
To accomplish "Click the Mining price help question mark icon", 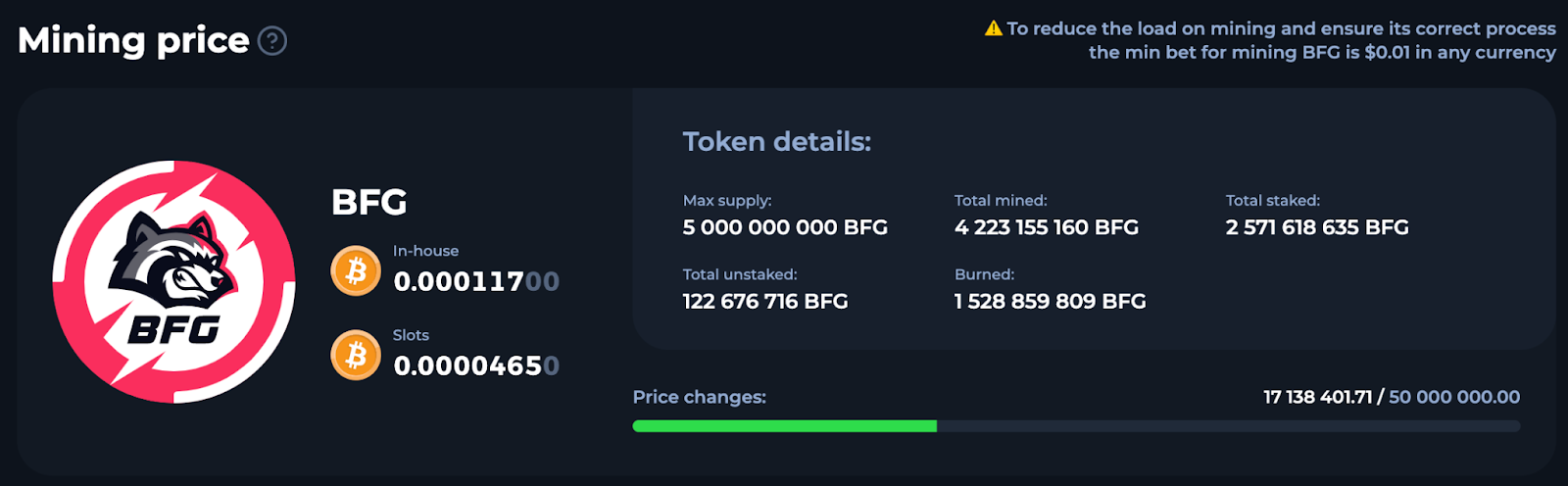I will [x=272, y=41].
